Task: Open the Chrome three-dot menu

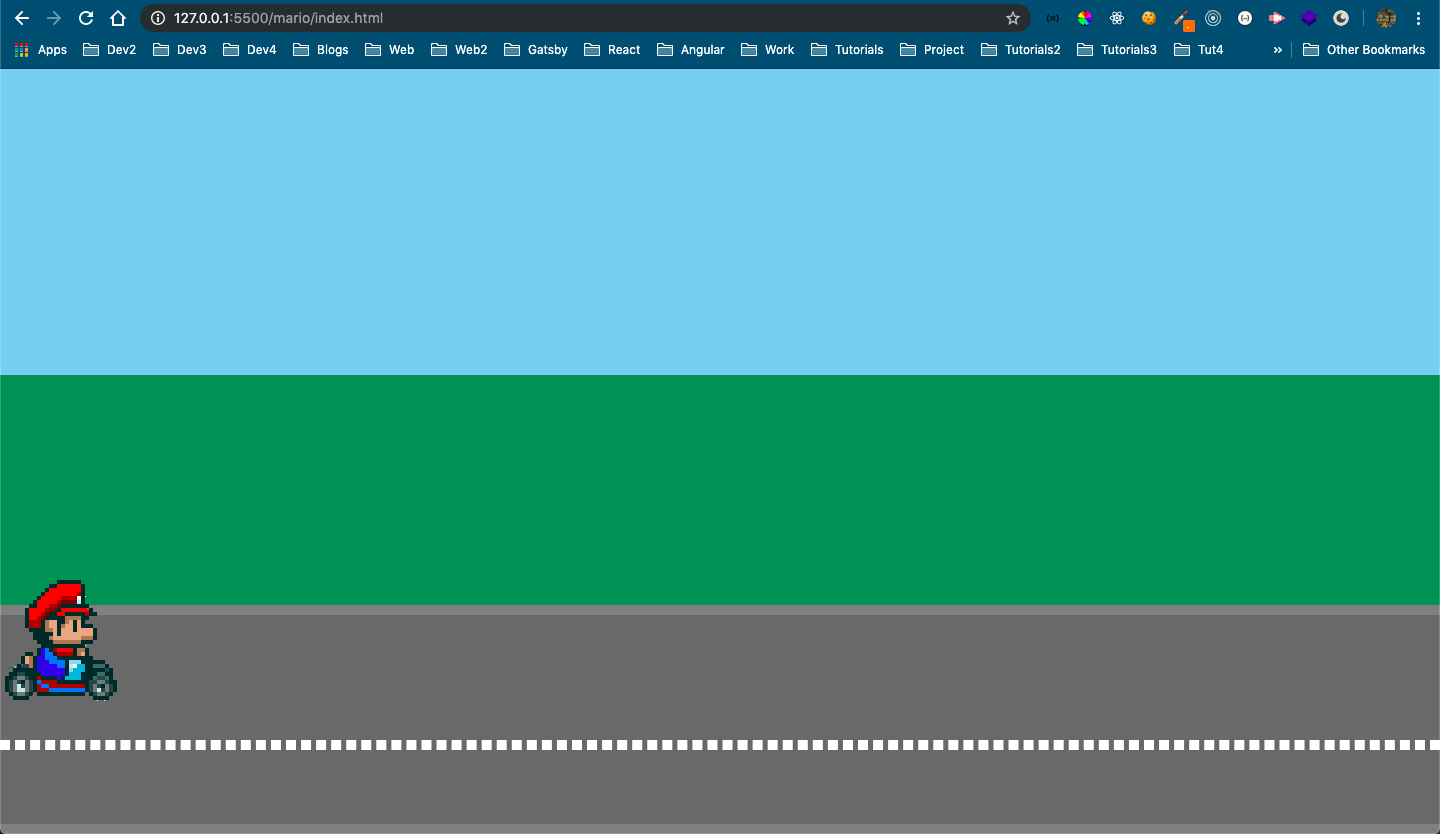Action: 1419,18
